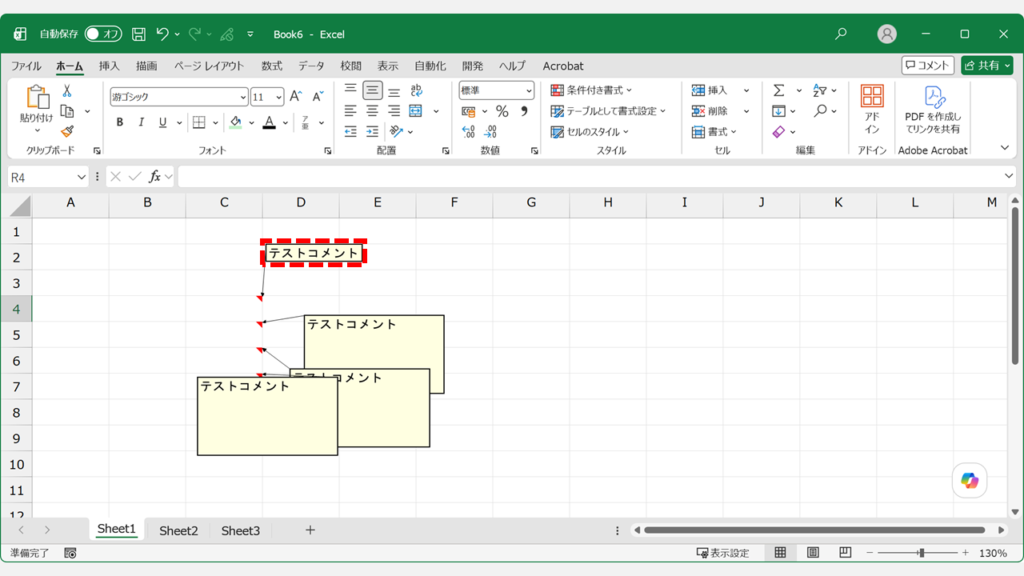The height and width of the screenshot is (576, 1024).
Task: Right-align cell text icon
Action: pos(394,111)
